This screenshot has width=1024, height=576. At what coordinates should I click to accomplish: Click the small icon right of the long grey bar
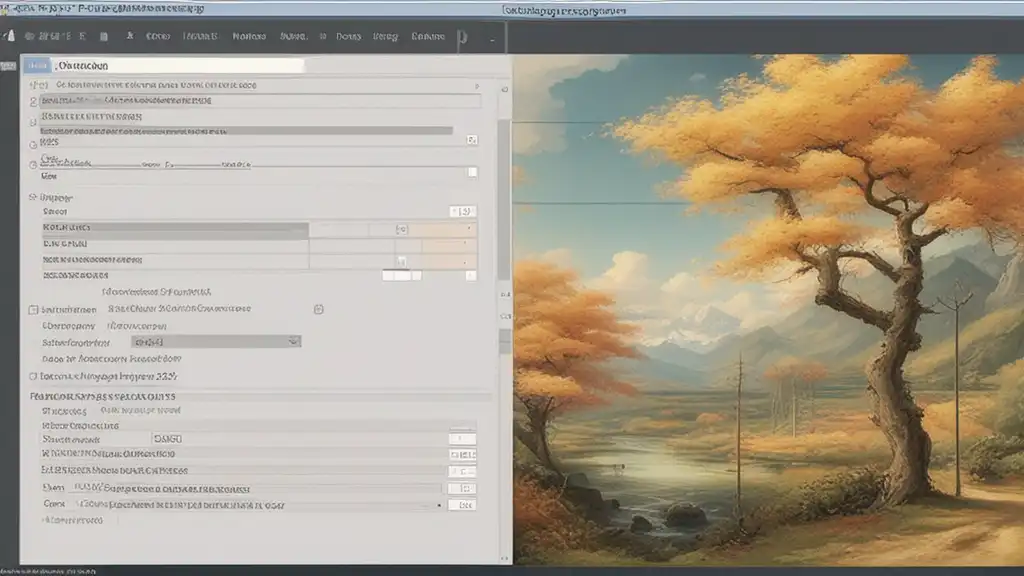pyautogui.click(x=472, y=140)
